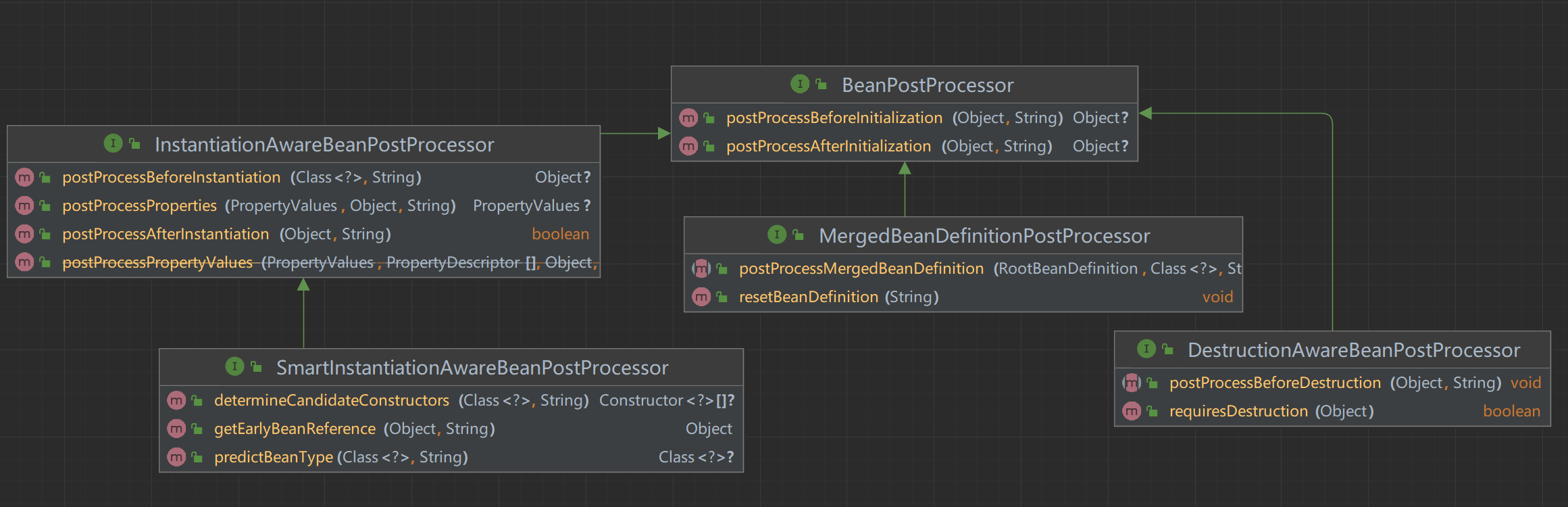
Task: Click the method icon of postProcessBeforeInstantiation
Action: point(24,177)
